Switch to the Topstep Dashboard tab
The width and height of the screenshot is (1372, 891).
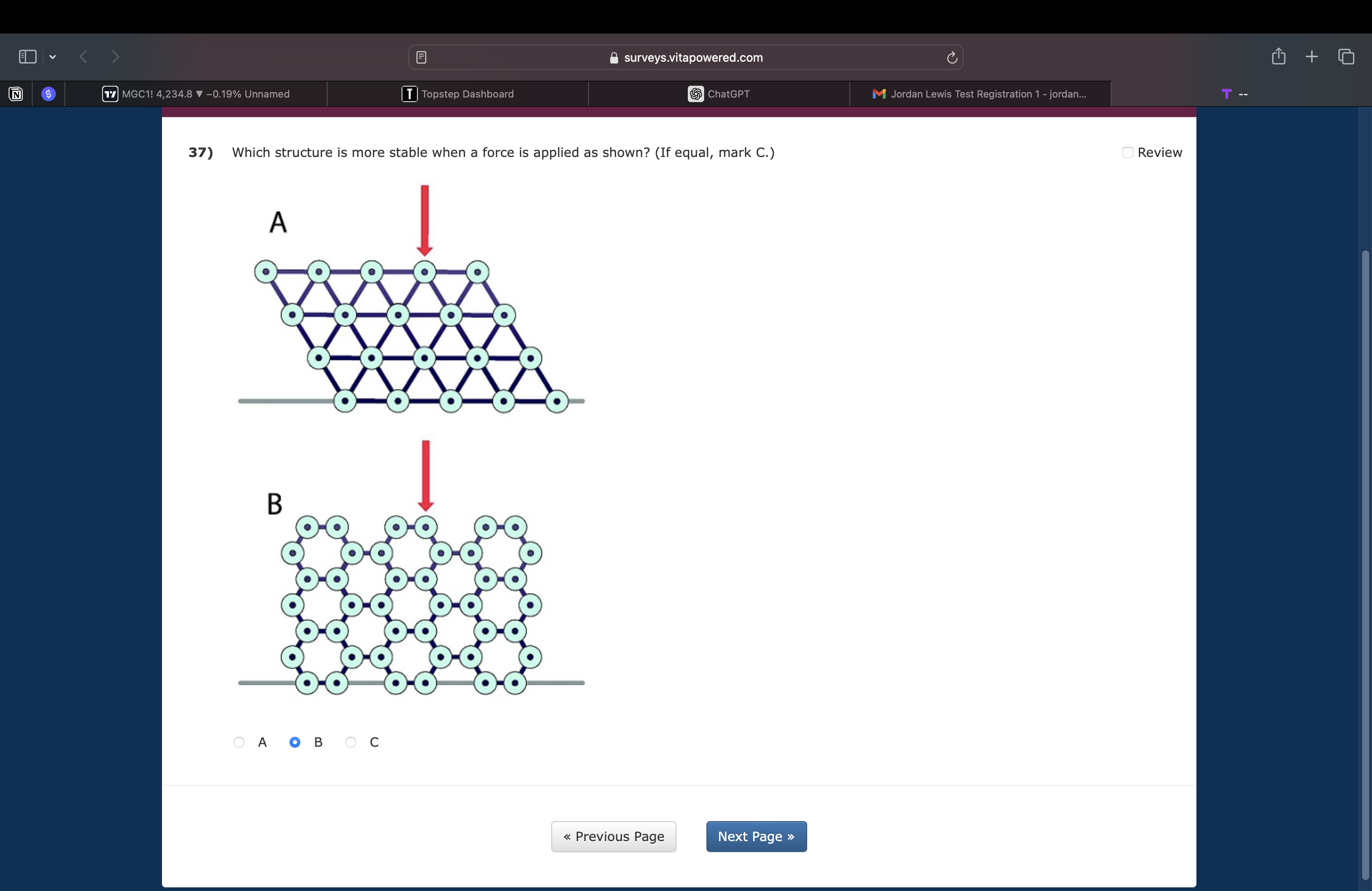coord(458,94)
